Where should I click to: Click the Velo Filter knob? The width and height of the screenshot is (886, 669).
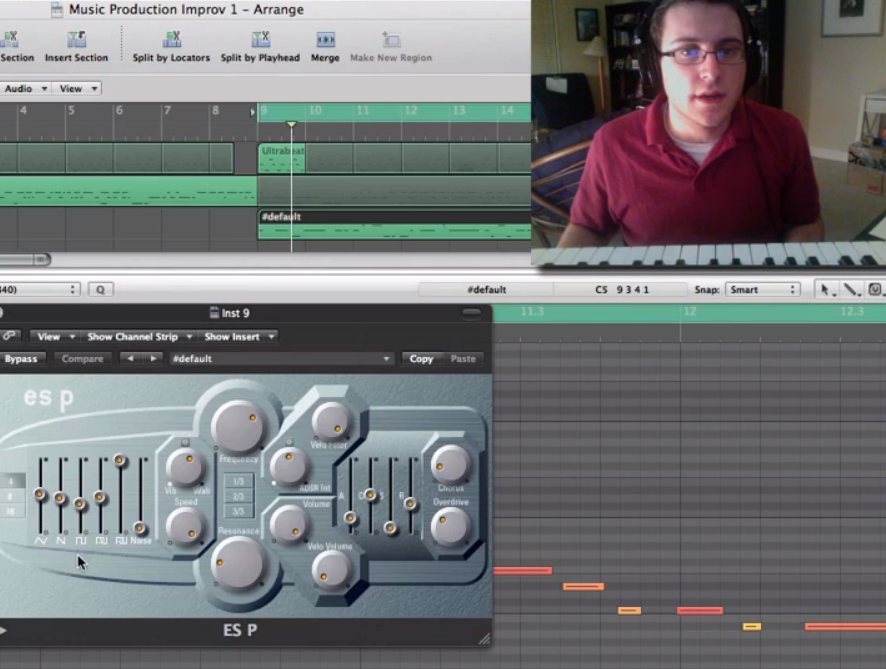pos(331,422)
